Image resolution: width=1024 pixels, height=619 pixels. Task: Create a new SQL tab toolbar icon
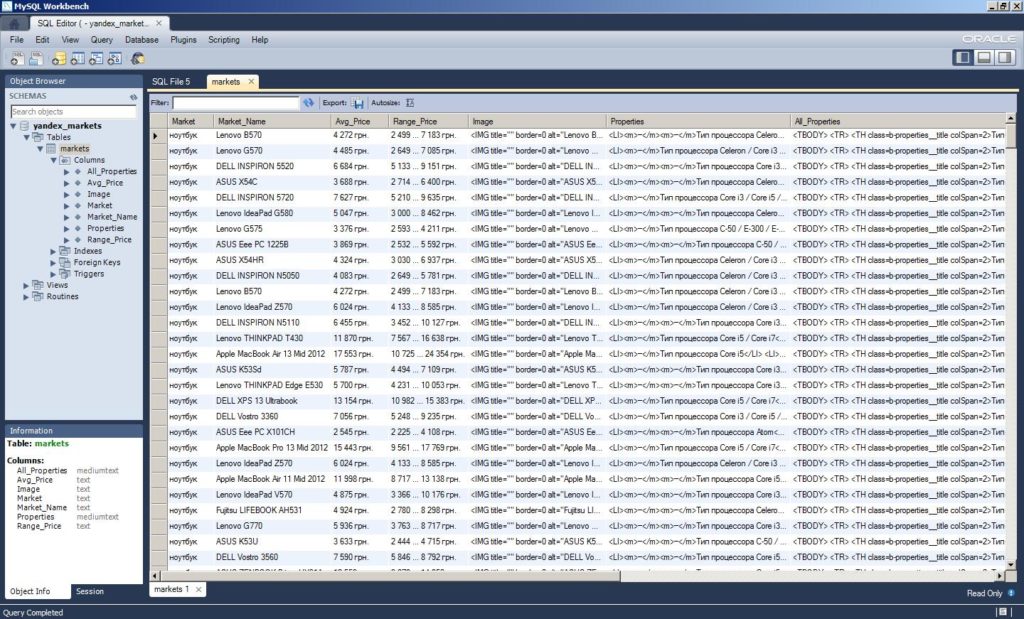[17, 59]
